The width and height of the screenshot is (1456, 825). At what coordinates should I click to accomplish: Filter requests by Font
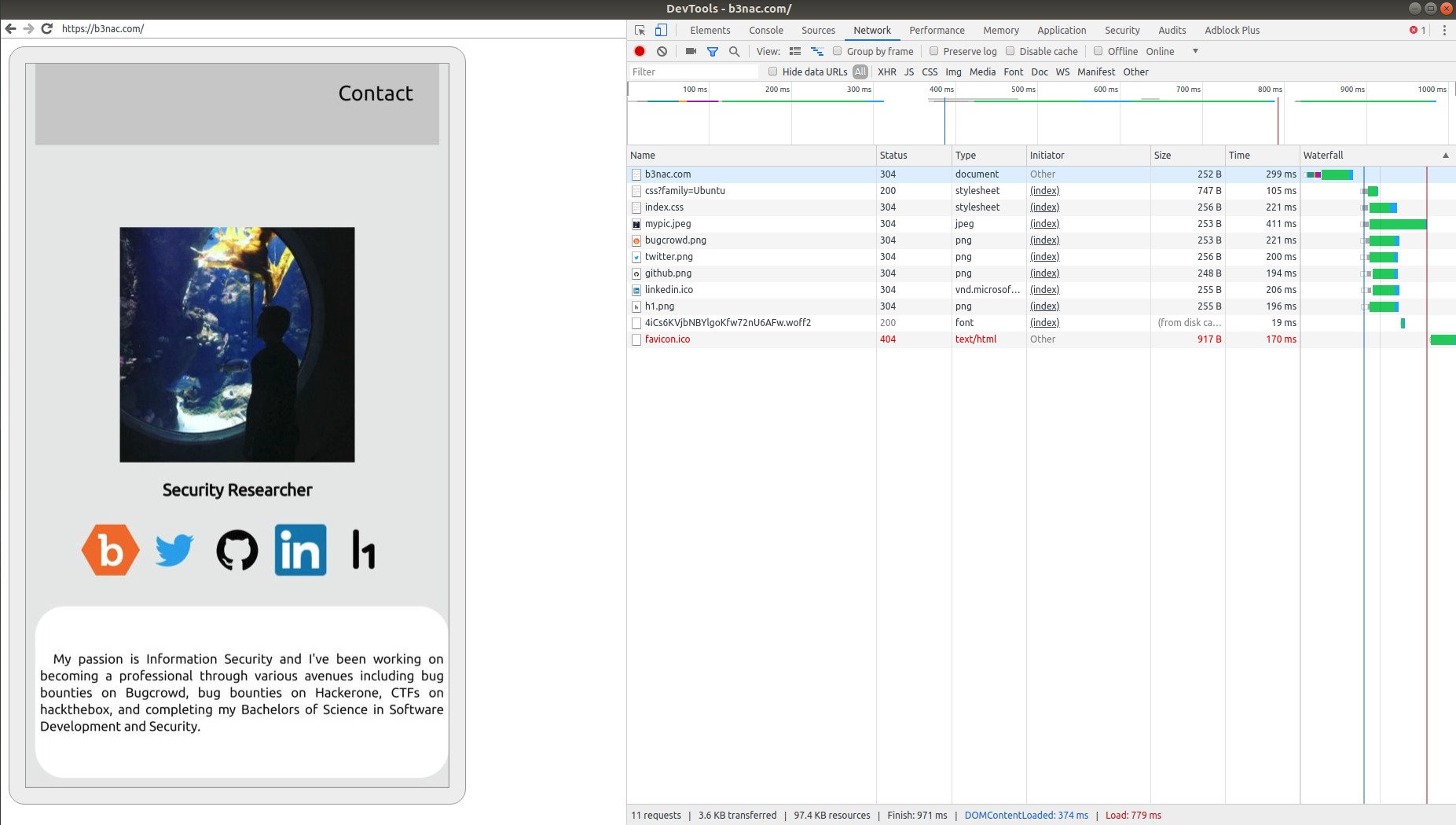1014,71
